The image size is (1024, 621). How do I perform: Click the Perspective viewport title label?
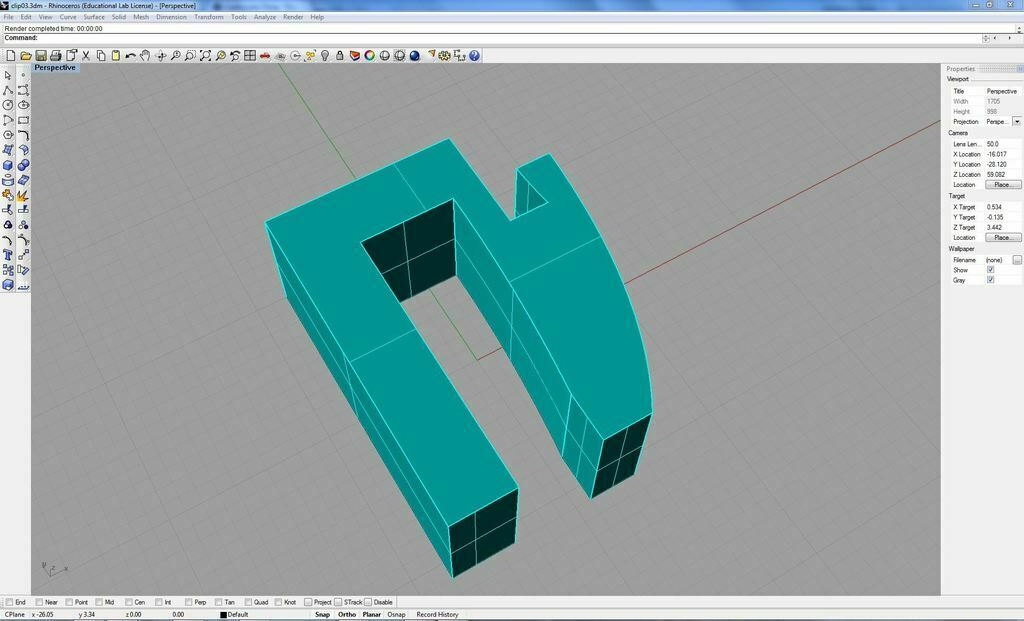pyautogui.click(x=55, y=67)
